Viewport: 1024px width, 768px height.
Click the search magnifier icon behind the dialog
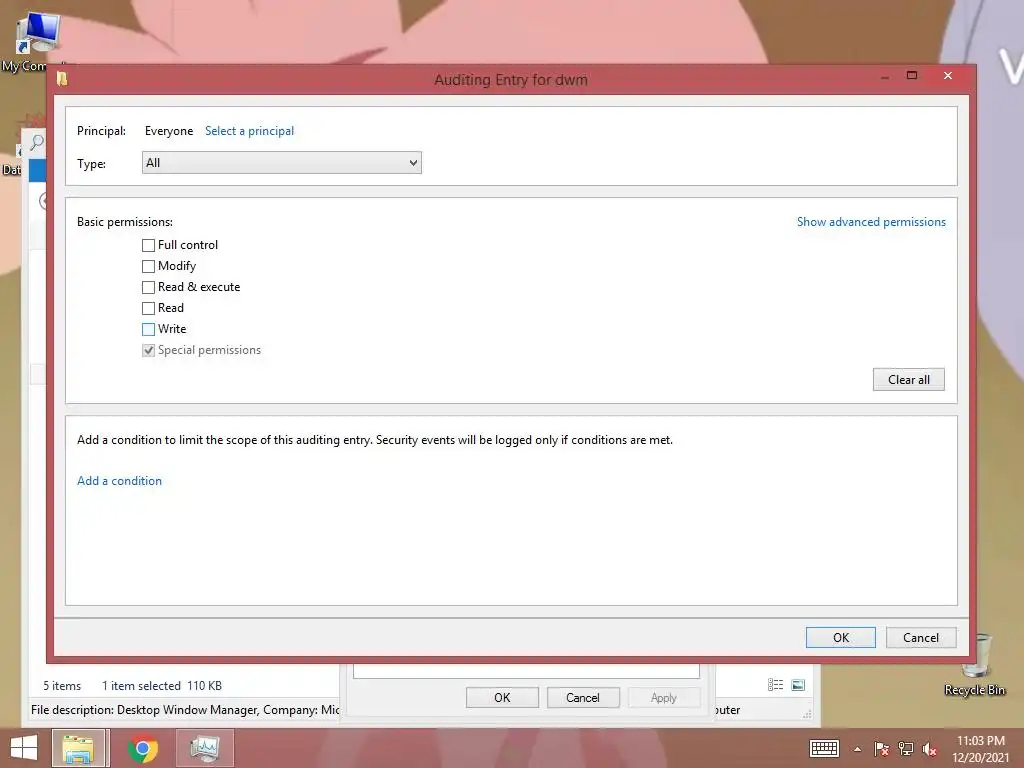click(37, 142)
